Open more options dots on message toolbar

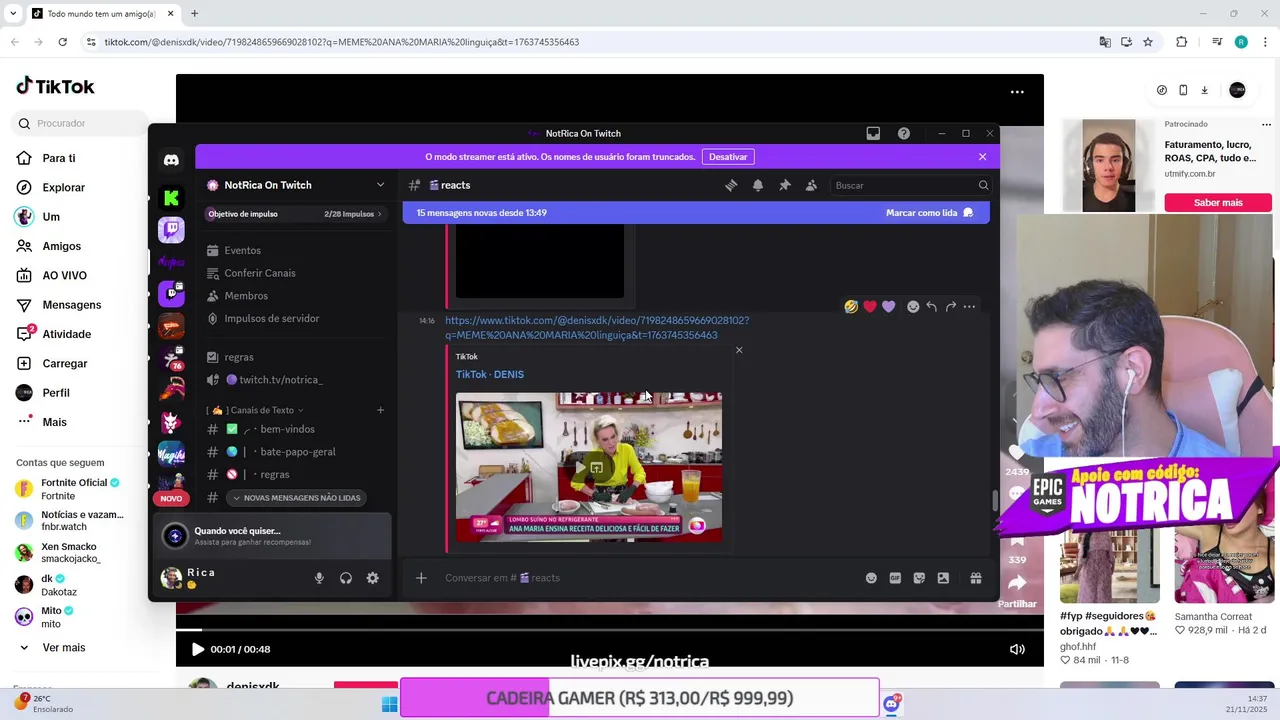click(x=969, y=307)
